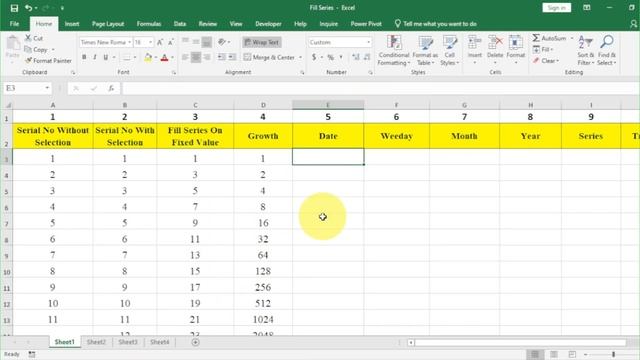Click the Paste clipboard icon
640x360 pixels.
pos(13,43)
